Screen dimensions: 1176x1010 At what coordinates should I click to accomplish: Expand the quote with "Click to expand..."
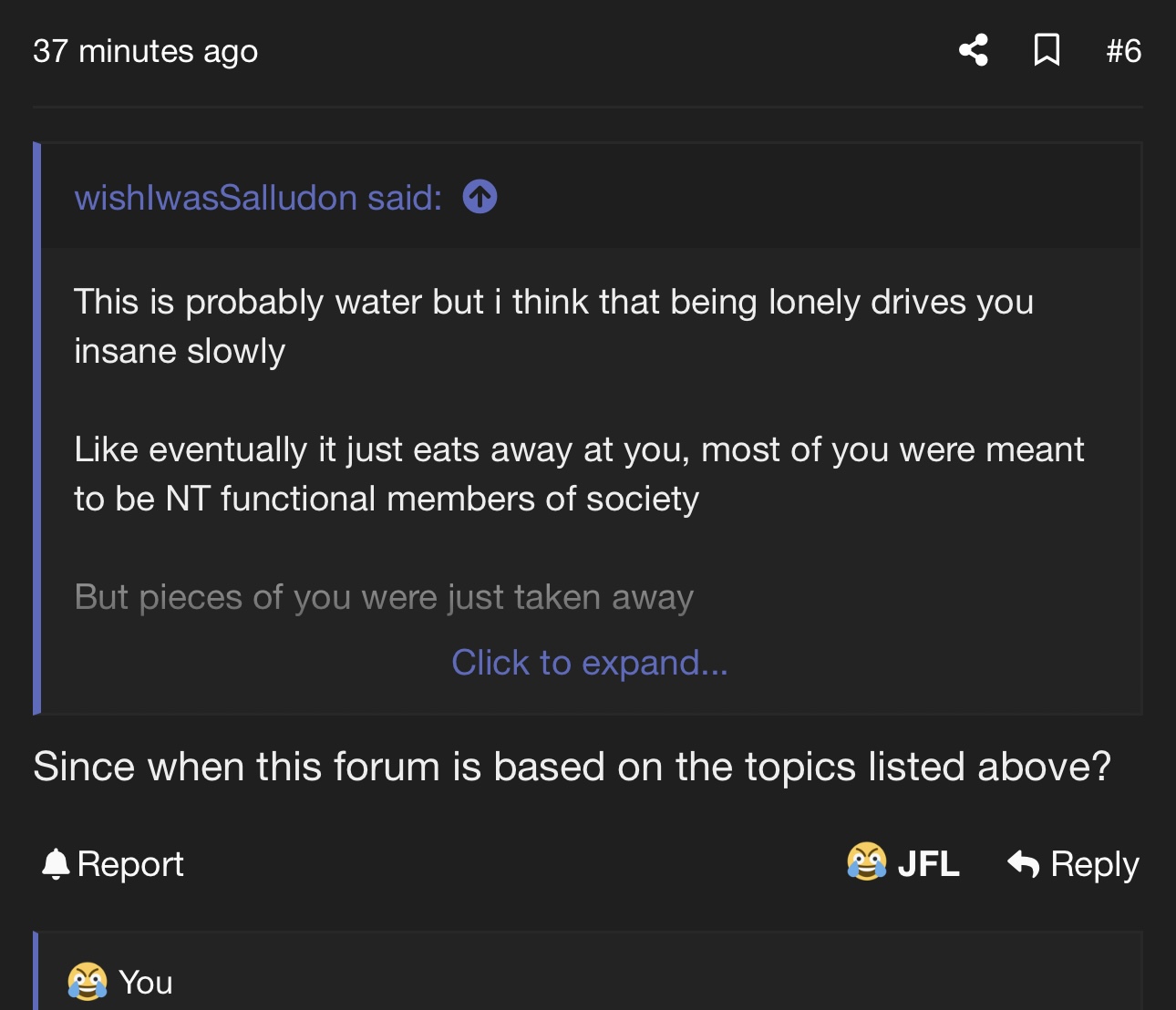click(x=590, y=663)
